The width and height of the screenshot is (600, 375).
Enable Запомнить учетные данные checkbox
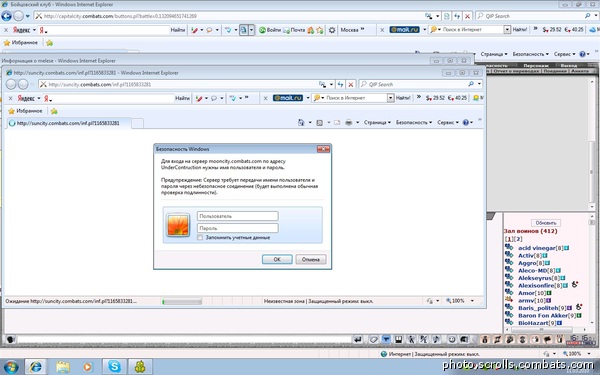pyautogui.click(x=200, y=238)
